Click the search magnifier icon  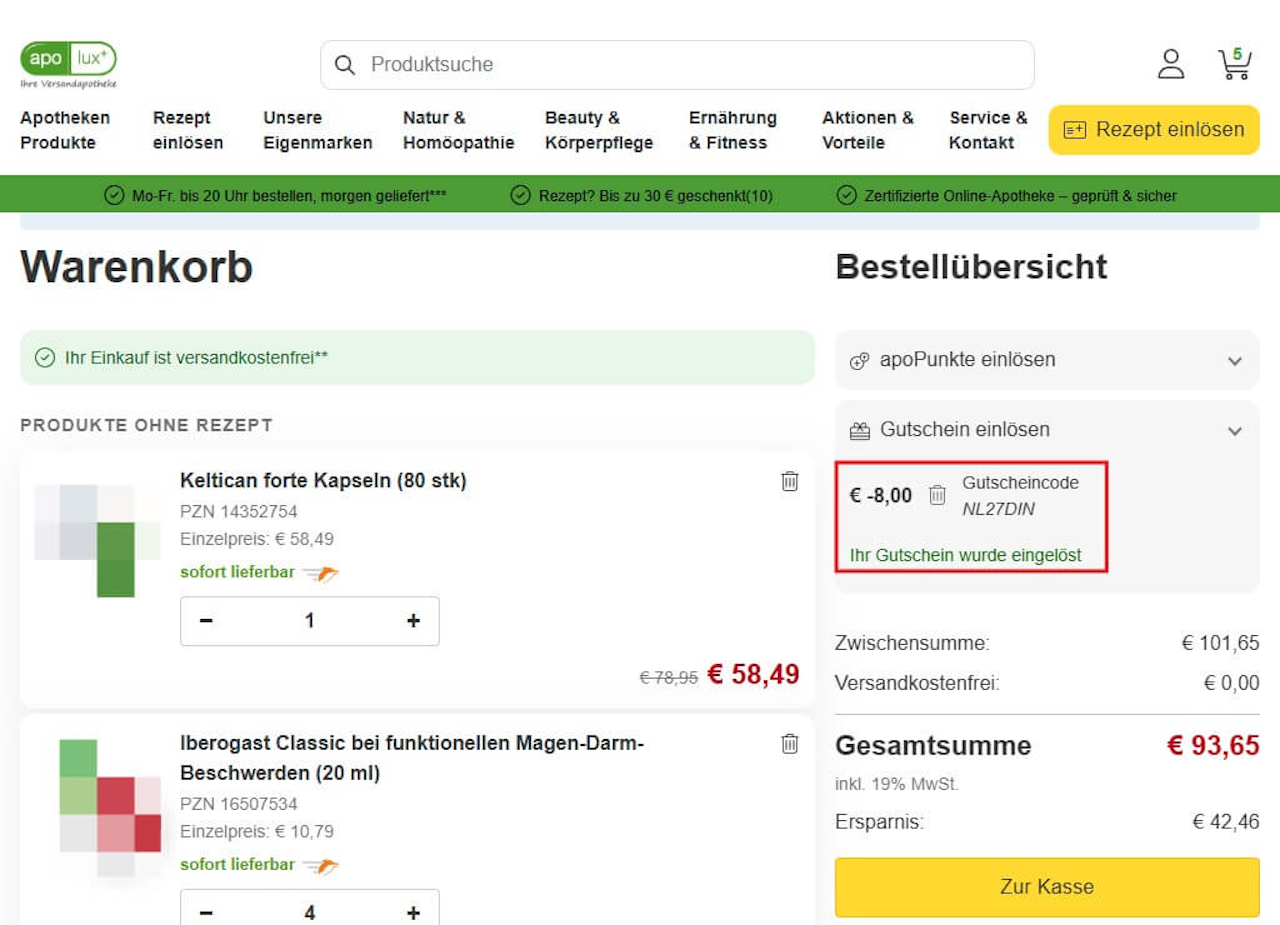click(345, 65)
